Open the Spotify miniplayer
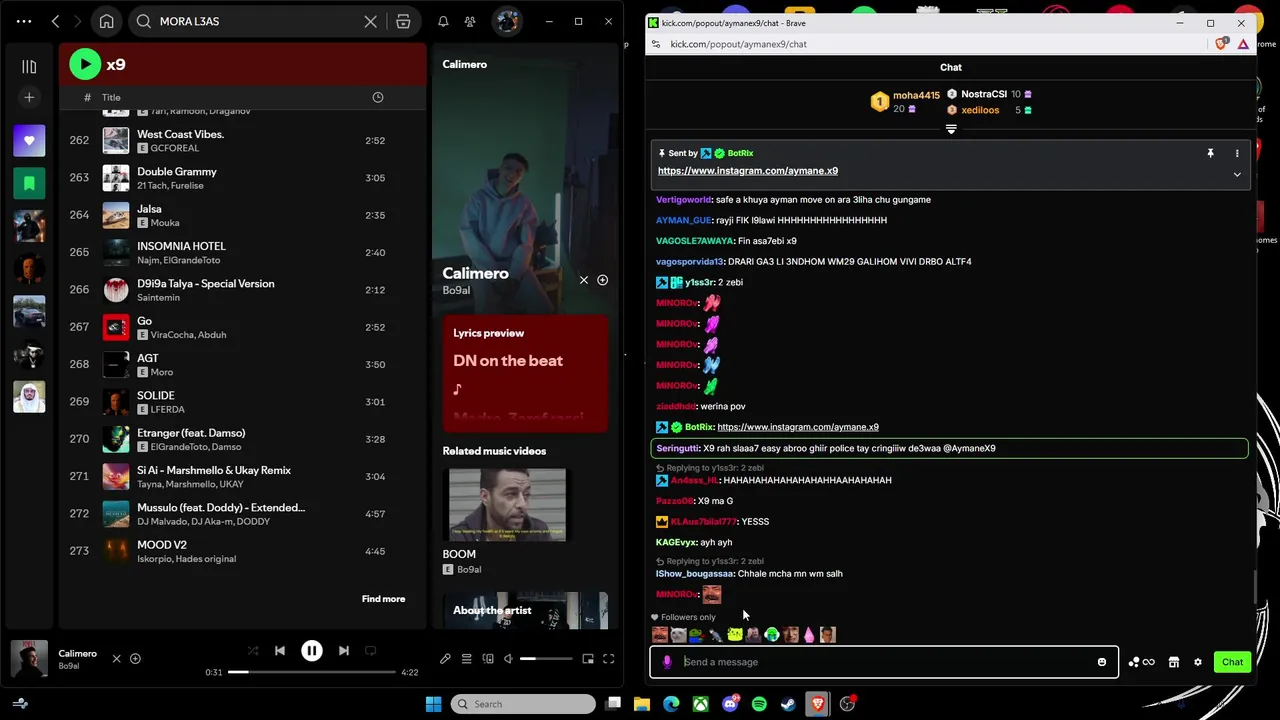Image resolution: width=1280 pixels, height=720 pixels. [x=588, y=659]
